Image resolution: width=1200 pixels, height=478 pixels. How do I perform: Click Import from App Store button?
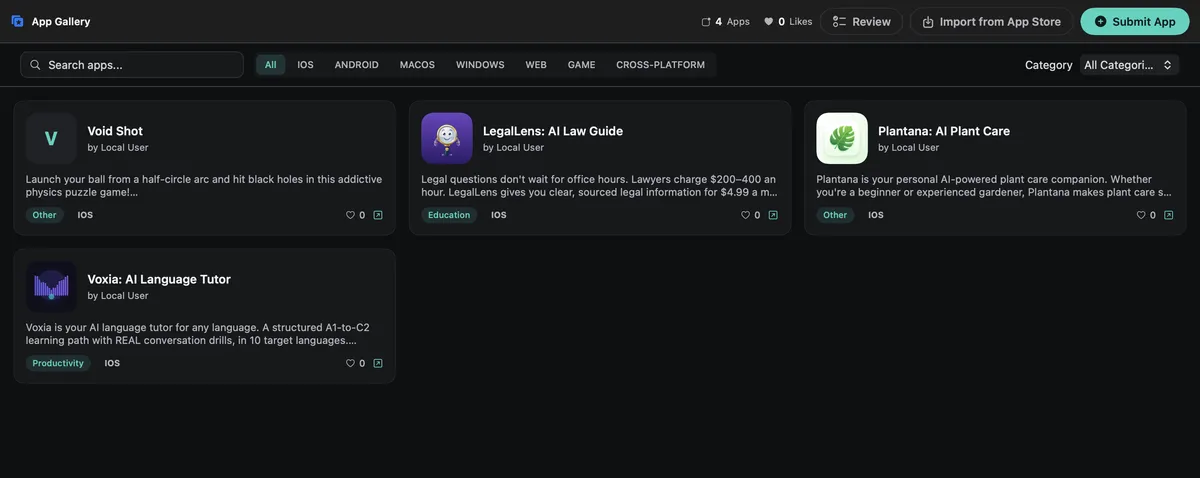pyautogui.click(x=991, y=21)
